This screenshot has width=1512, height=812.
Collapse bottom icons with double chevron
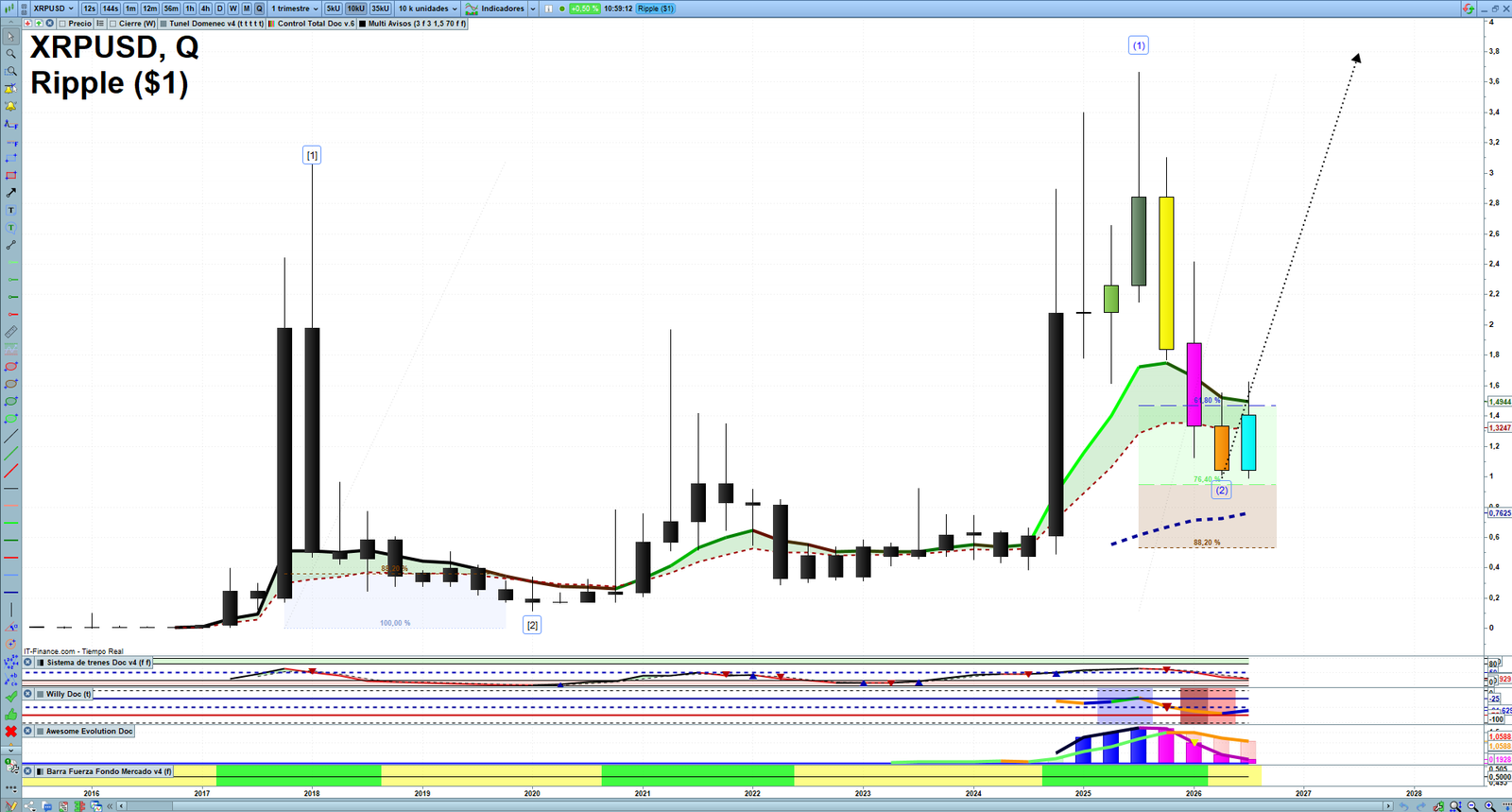tap(111, 806)
